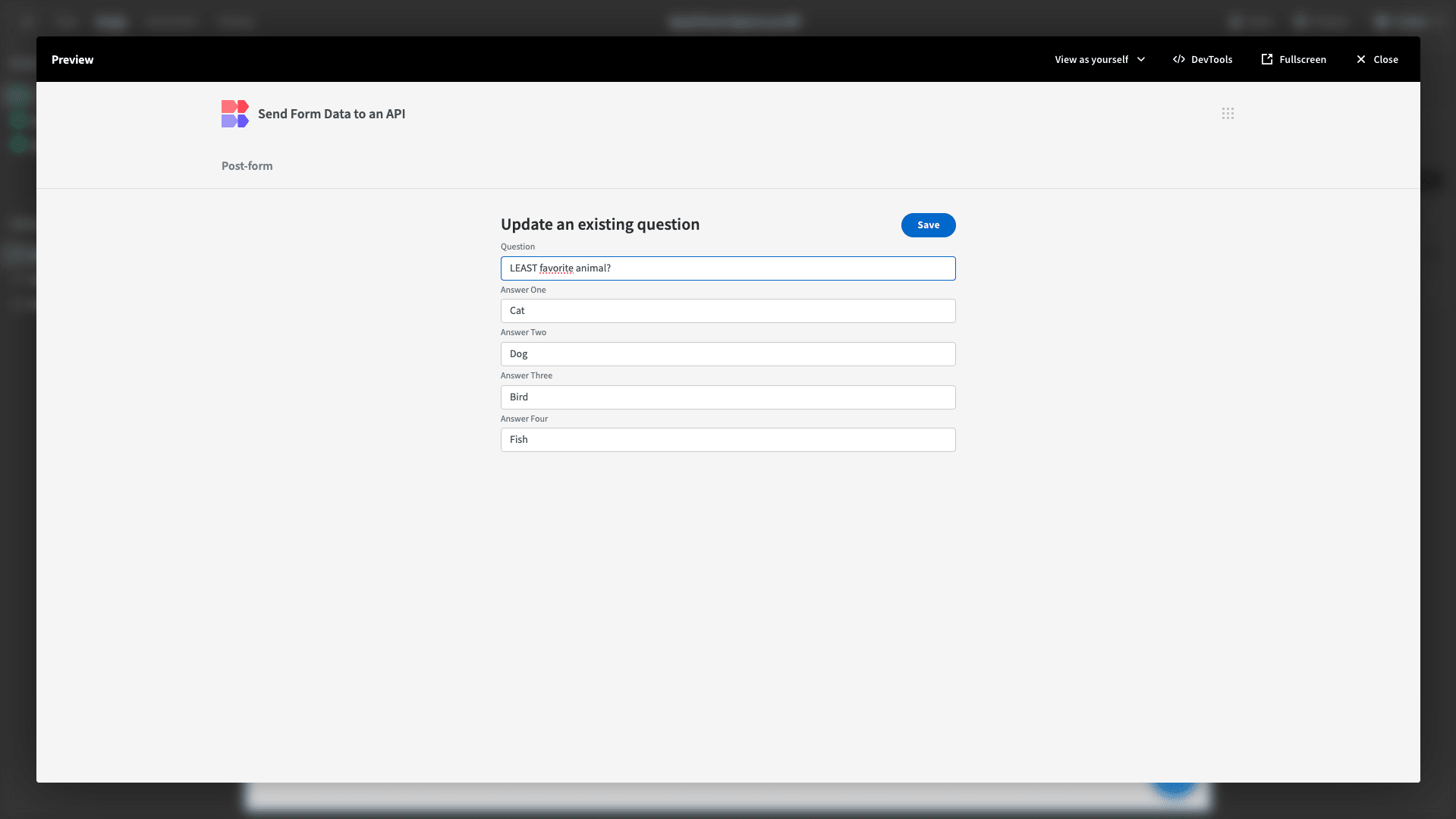The height and width of the screenshot is (819, 1456).
Task: Click the Save button
Action: click(928, 225)
